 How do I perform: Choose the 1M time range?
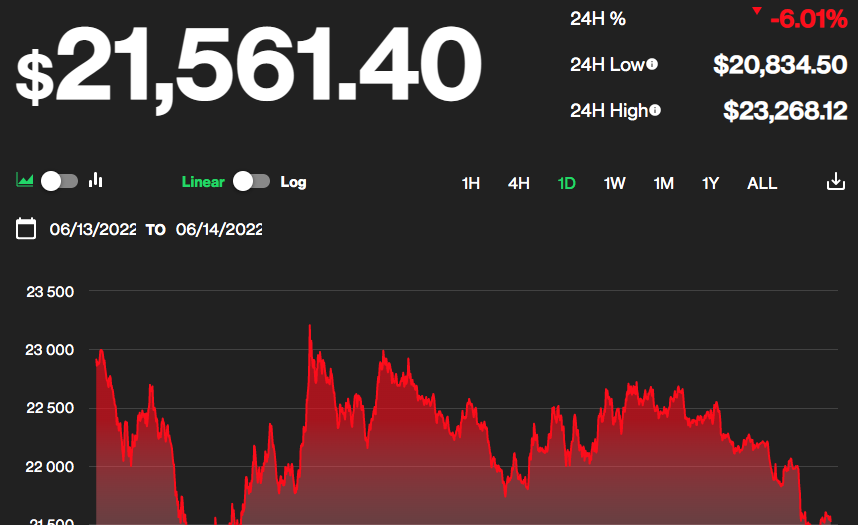pos(663,183)
